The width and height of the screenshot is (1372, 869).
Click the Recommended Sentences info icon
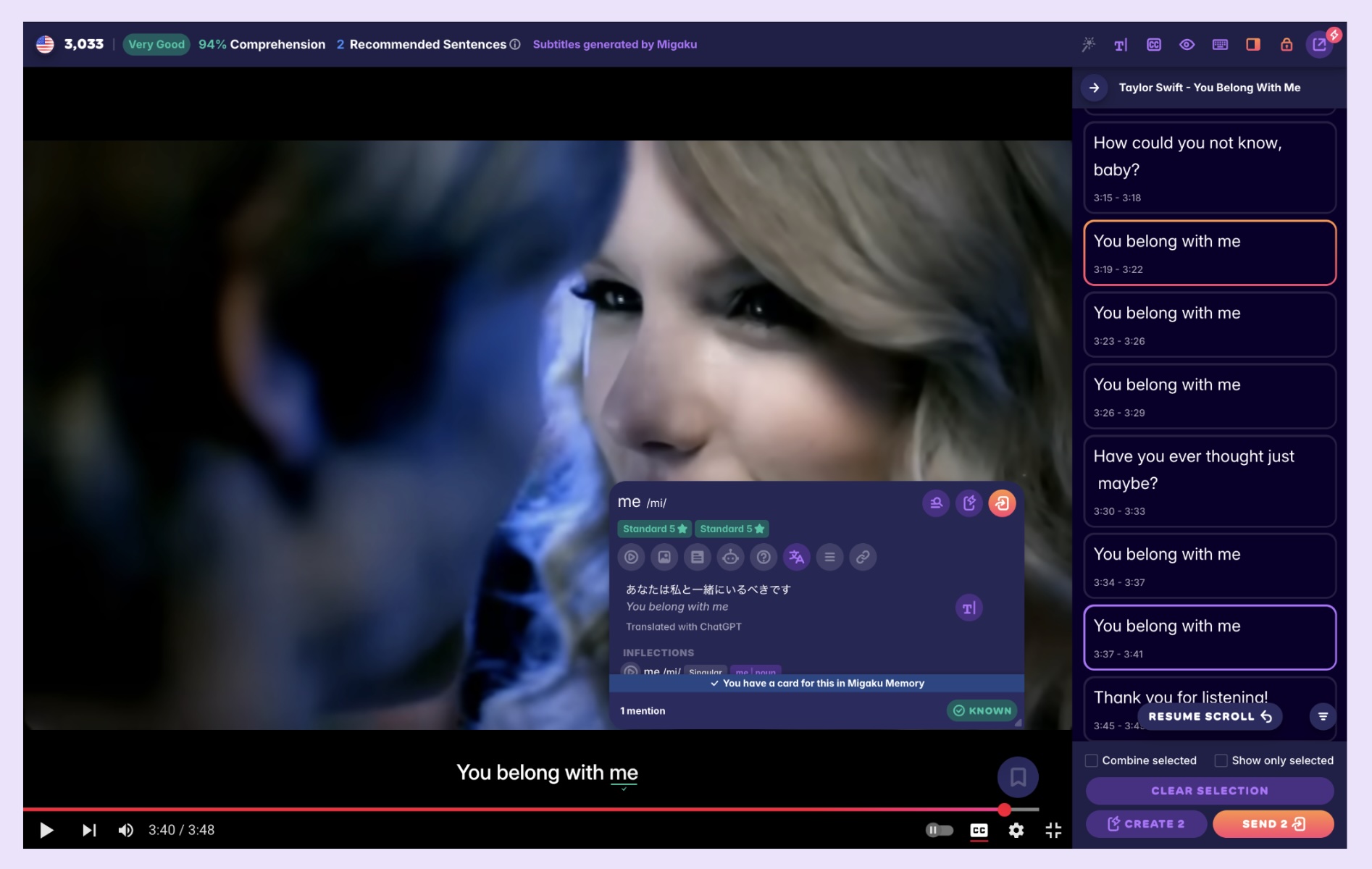coord(515,44)
